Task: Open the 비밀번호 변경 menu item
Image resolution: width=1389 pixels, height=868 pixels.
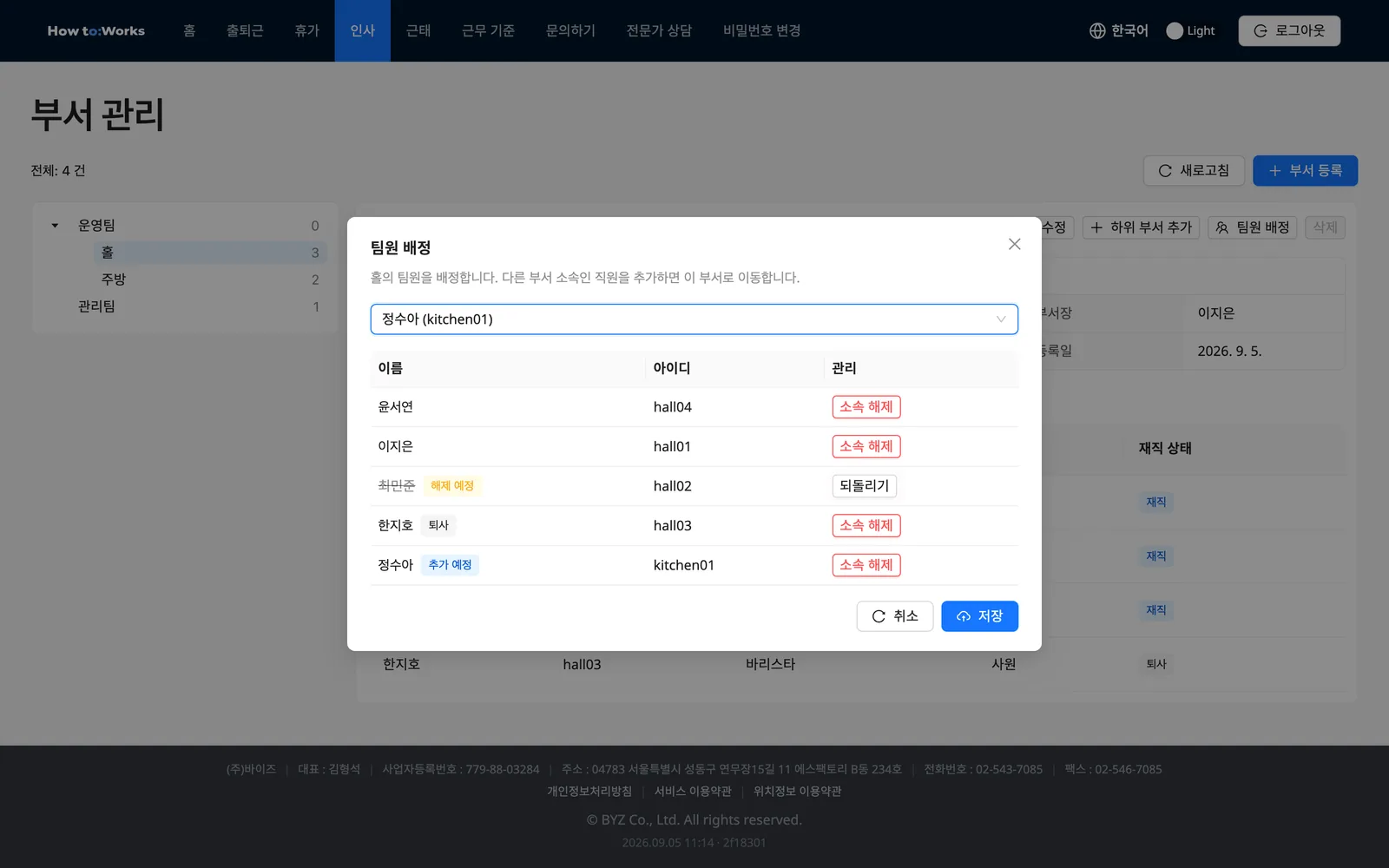Action: (x=761, y=30)
